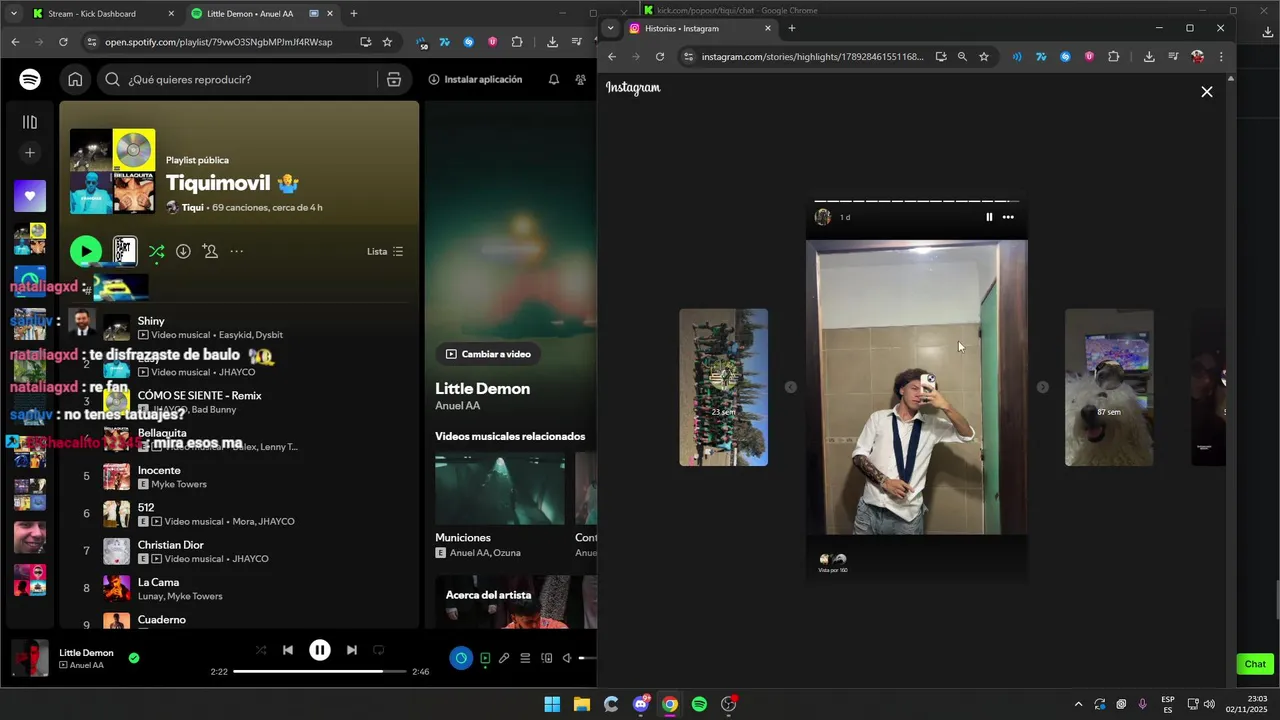Open the playback queue icon
The image size is (1280, 720).
(x=525, y=658)
